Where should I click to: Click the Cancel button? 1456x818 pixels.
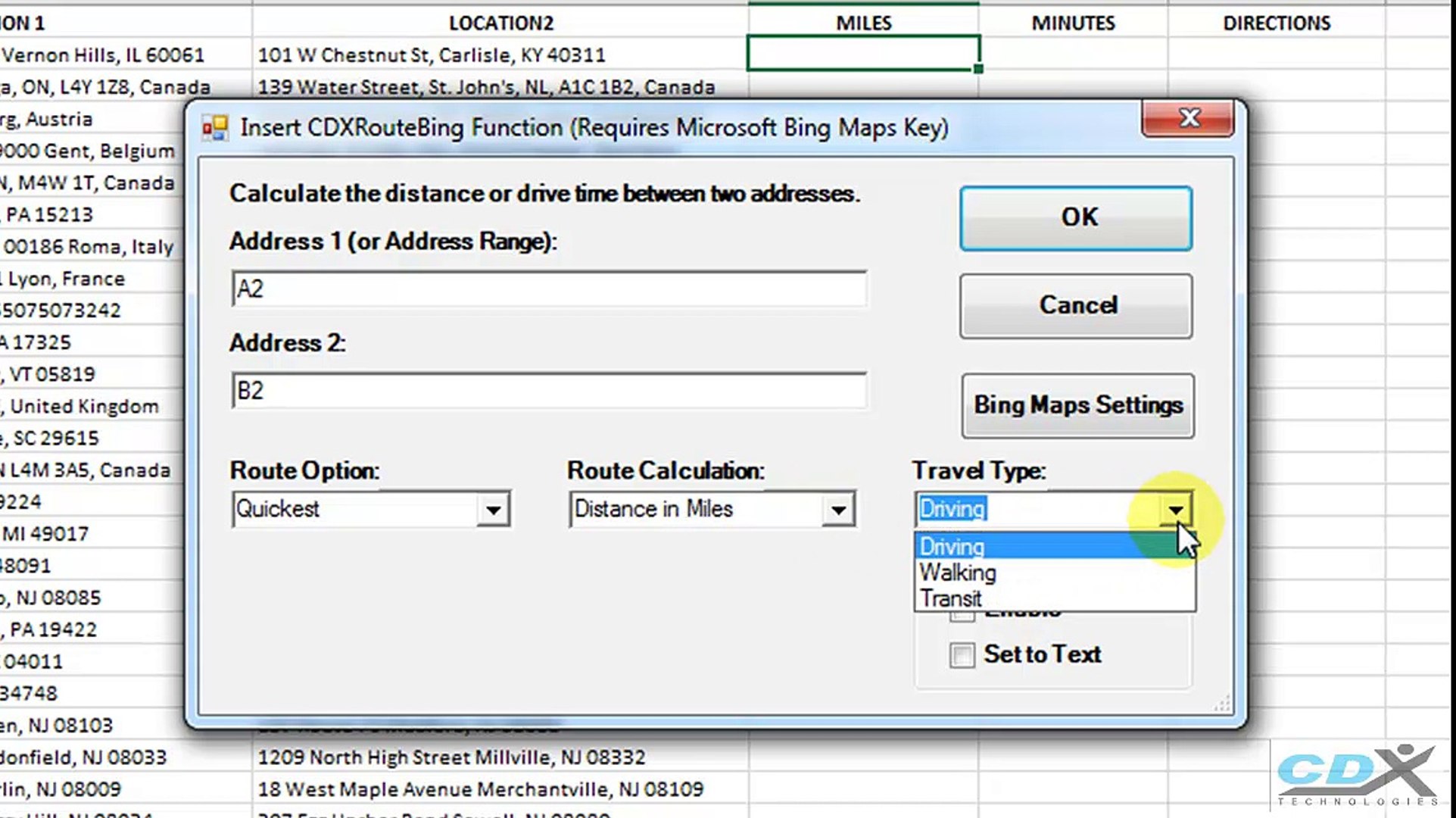(1075, 305)
